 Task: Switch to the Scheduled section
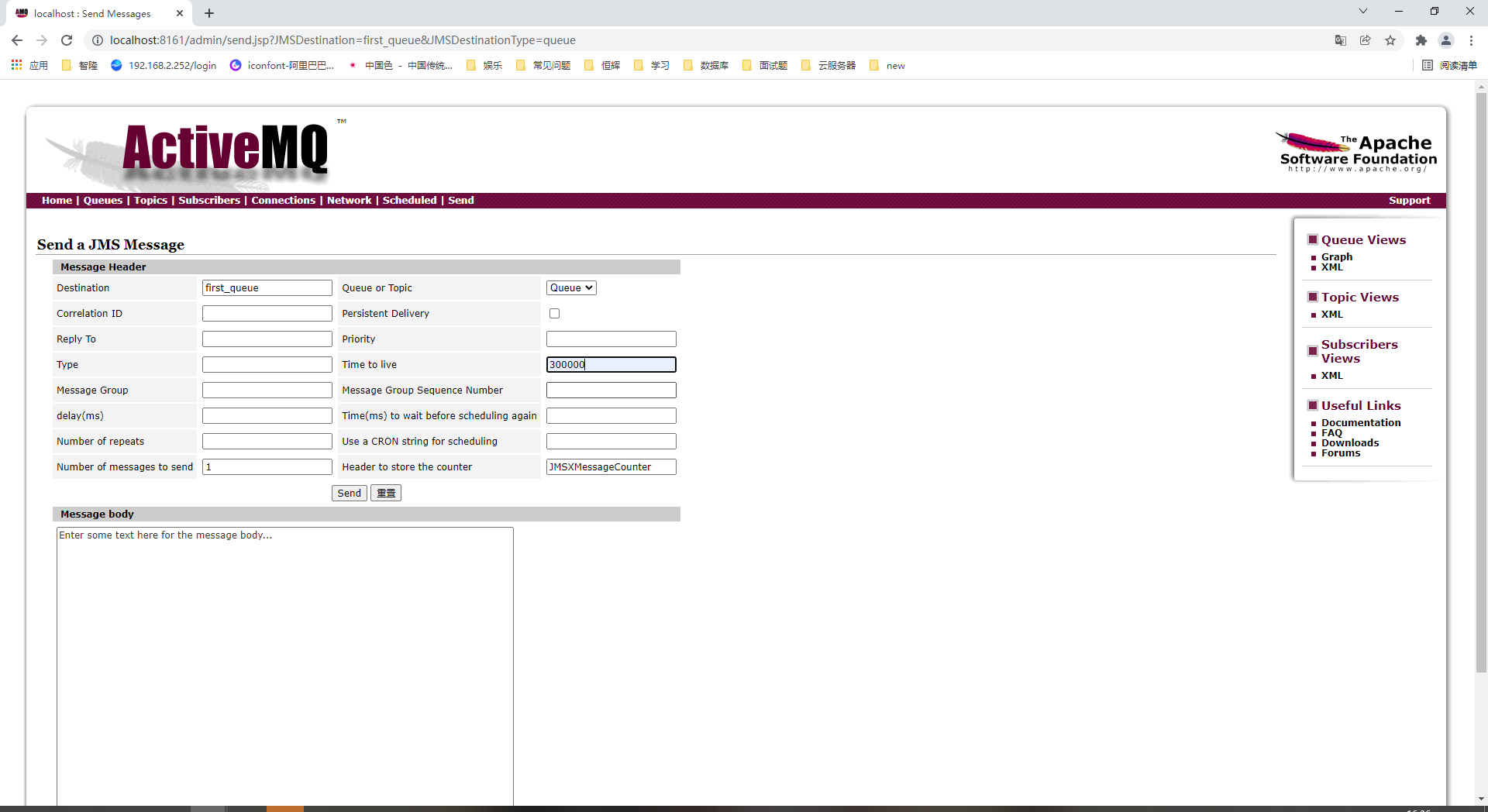(410, 200)
